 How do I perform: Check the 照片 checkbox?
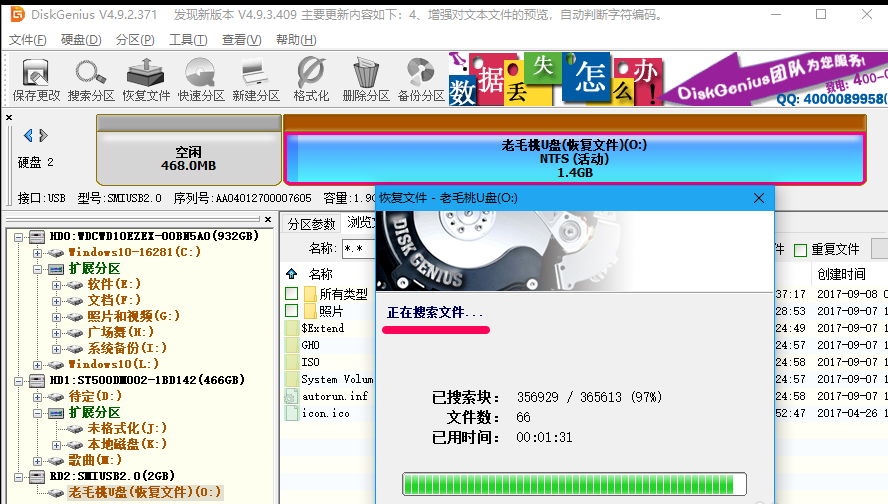pos(292,311)
